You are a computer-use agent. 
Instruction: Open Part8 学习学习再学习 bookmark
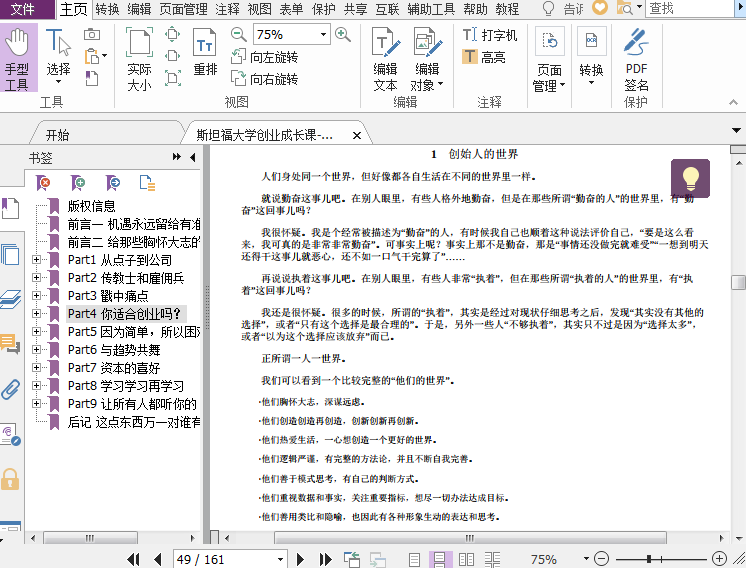[x=126, y=386]
